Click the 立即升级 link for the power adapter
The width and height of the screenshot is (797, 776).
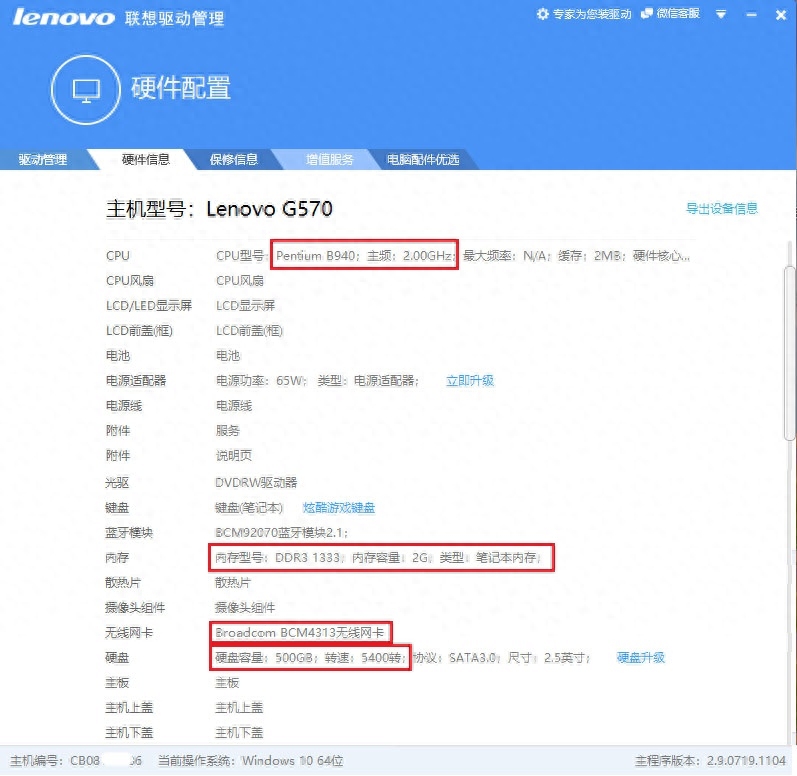coord(470,381)
